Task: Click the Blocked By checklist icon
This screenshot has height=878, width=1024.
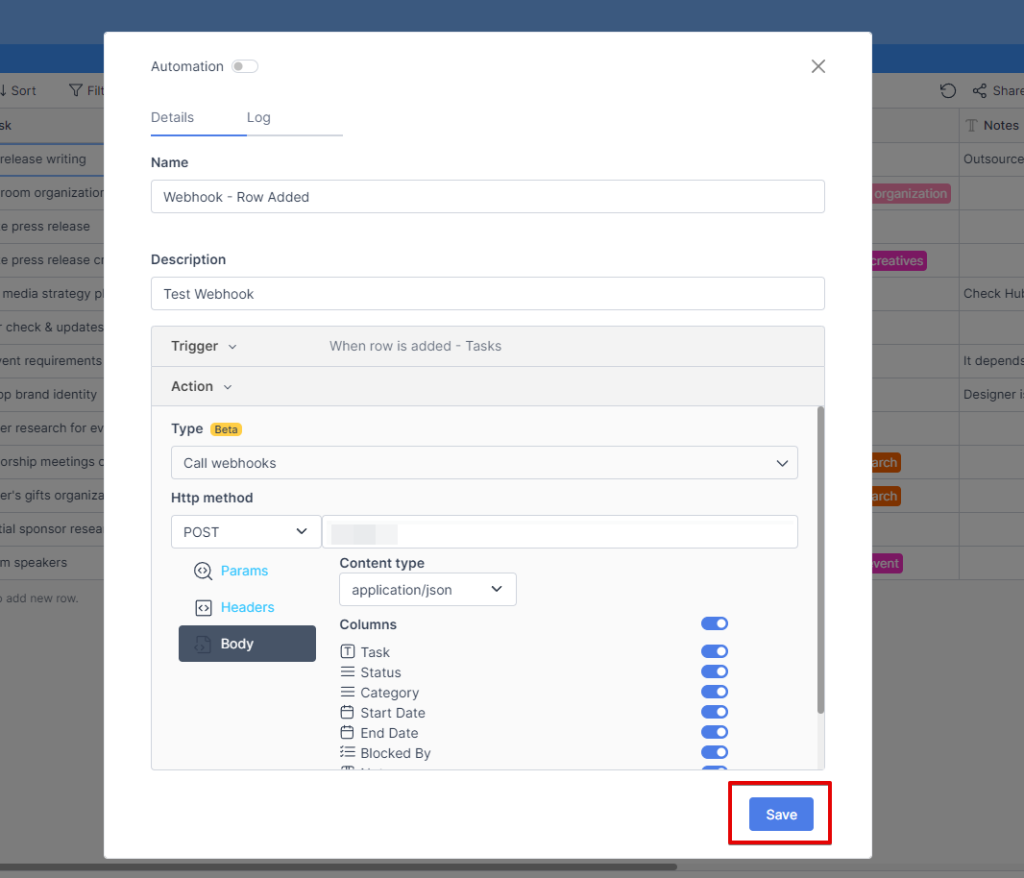Action: [348, 753]
